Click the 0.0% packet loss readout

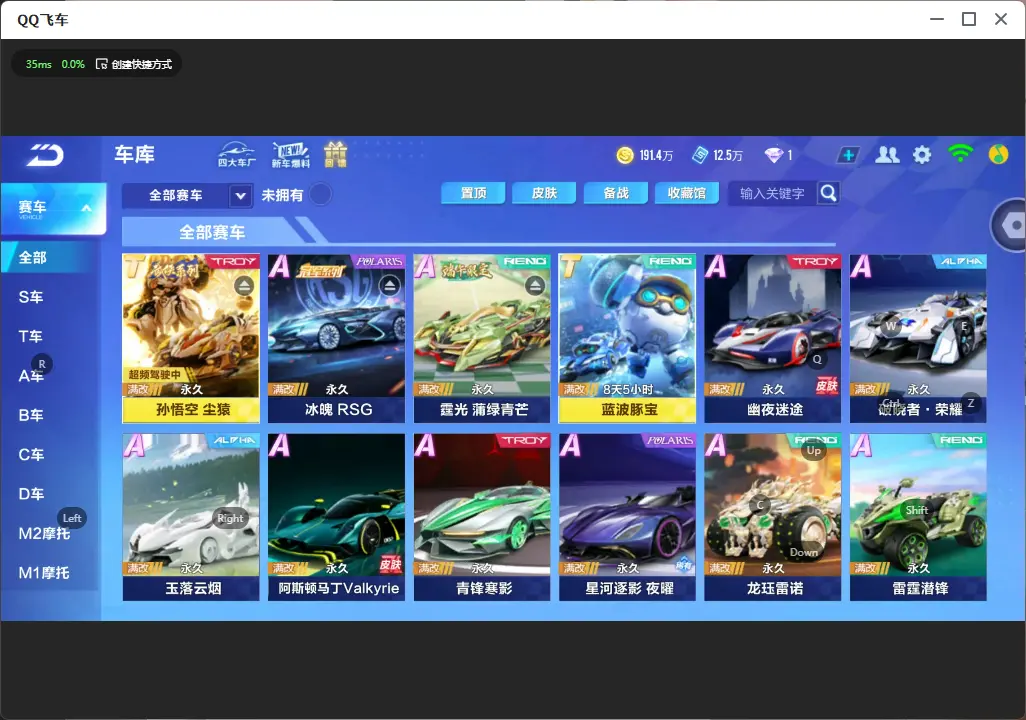coord(73,64)
